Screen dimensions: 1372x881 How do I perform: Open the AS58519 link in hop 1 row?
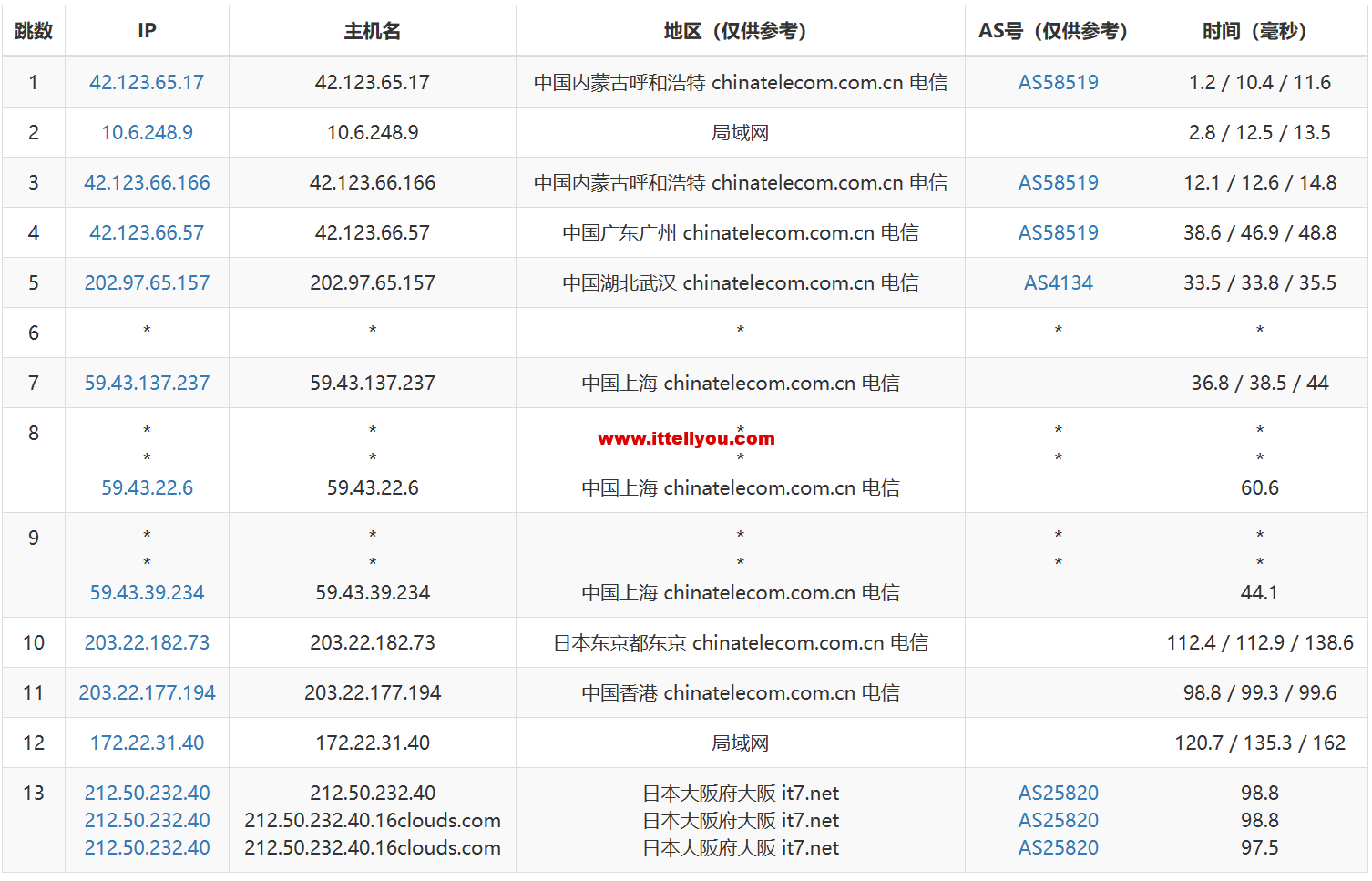[1058, 82]
